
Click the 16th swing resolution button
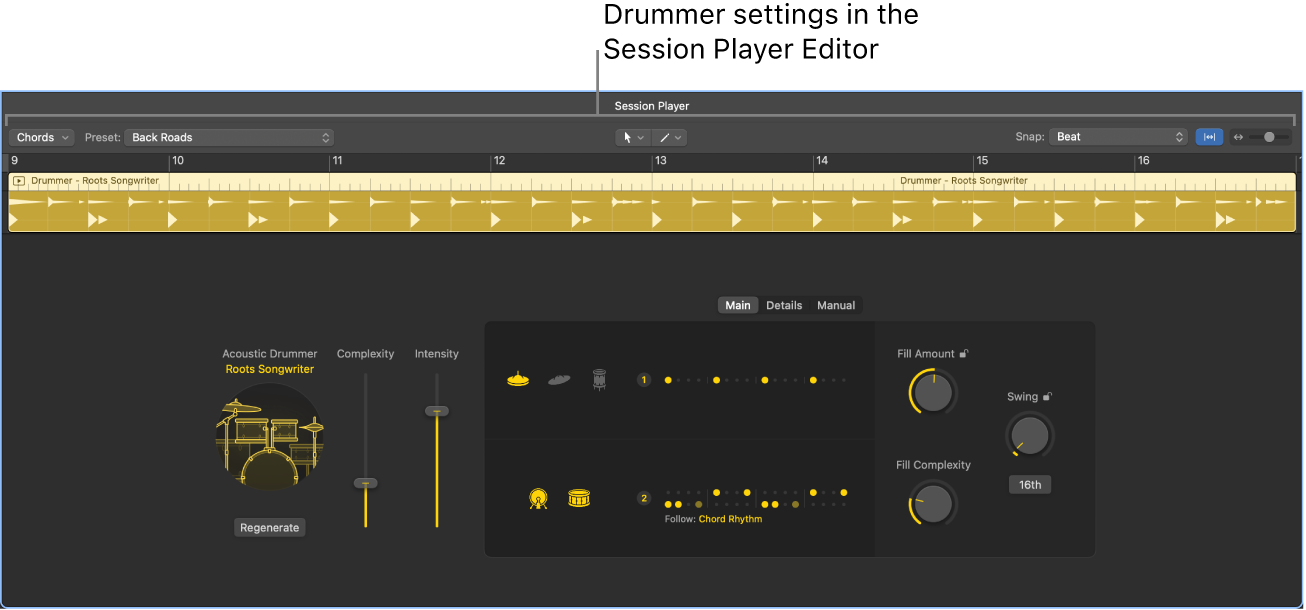(1030, 485)
